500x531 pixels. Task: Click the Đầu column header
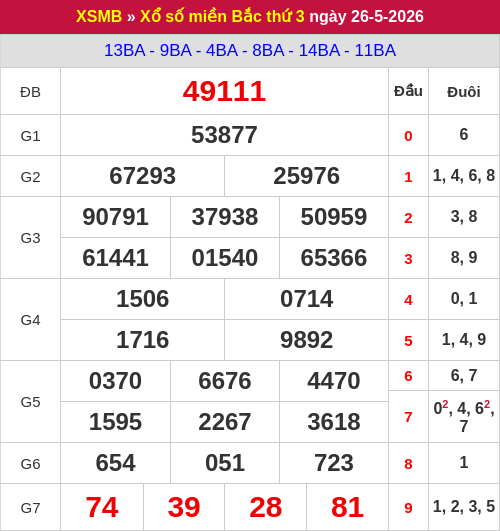click(408, 91)
